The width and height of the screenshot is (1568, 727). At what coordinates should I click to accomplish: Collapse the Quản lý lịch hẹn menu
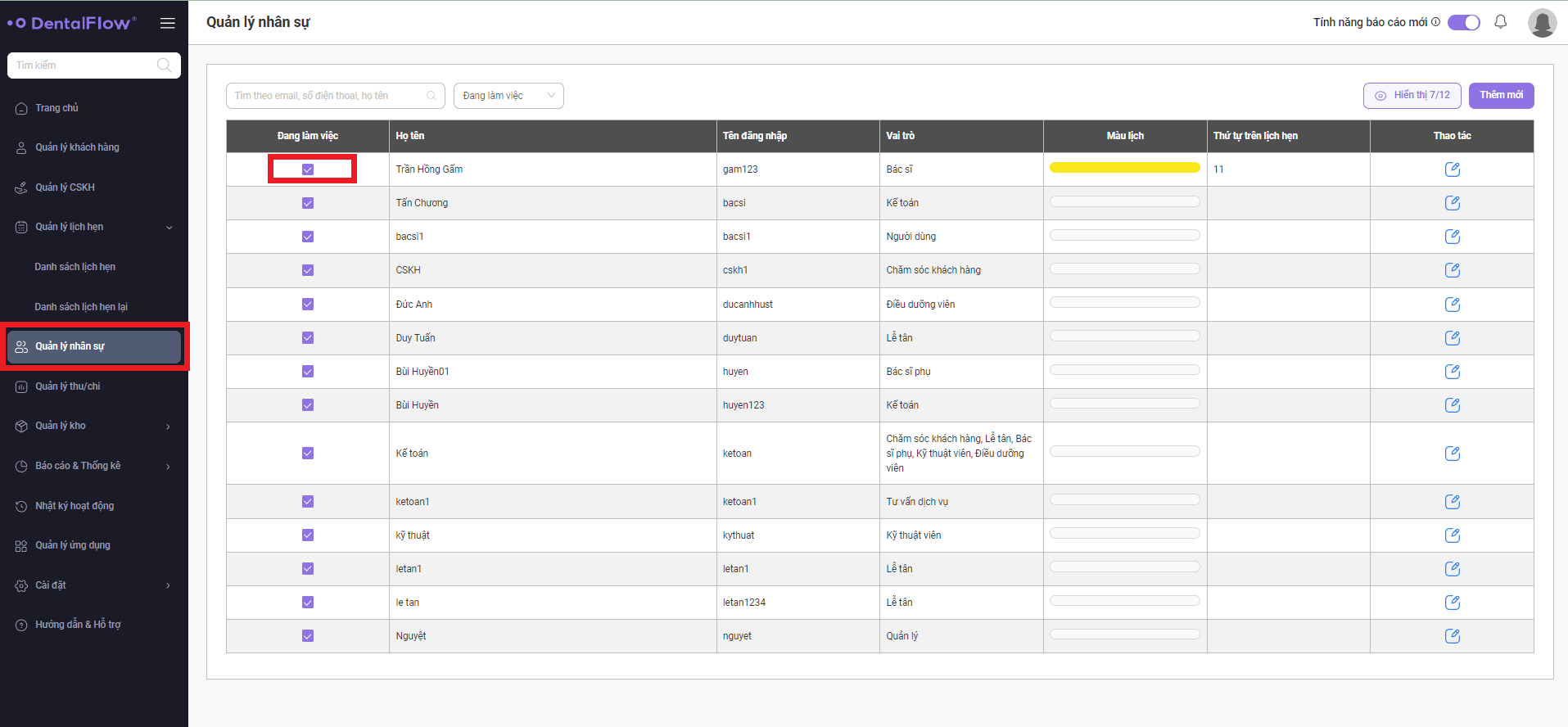click(169, 228)
